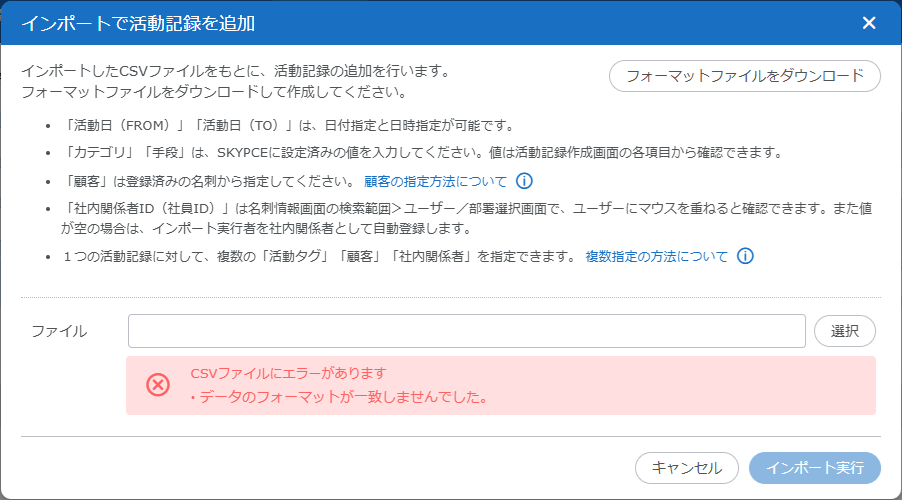Screen dimensions: 902x500
Task: Open the 複数指定の方法について link
Action: [656, 256]
